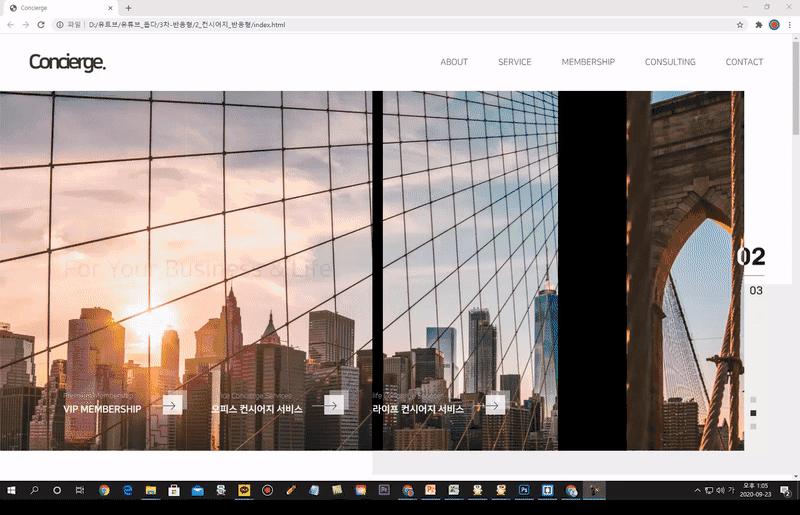800x515 pixels.
Task: Click the 라이프 컨시어지 서비스 link
Action: click(x=418, y=409)
